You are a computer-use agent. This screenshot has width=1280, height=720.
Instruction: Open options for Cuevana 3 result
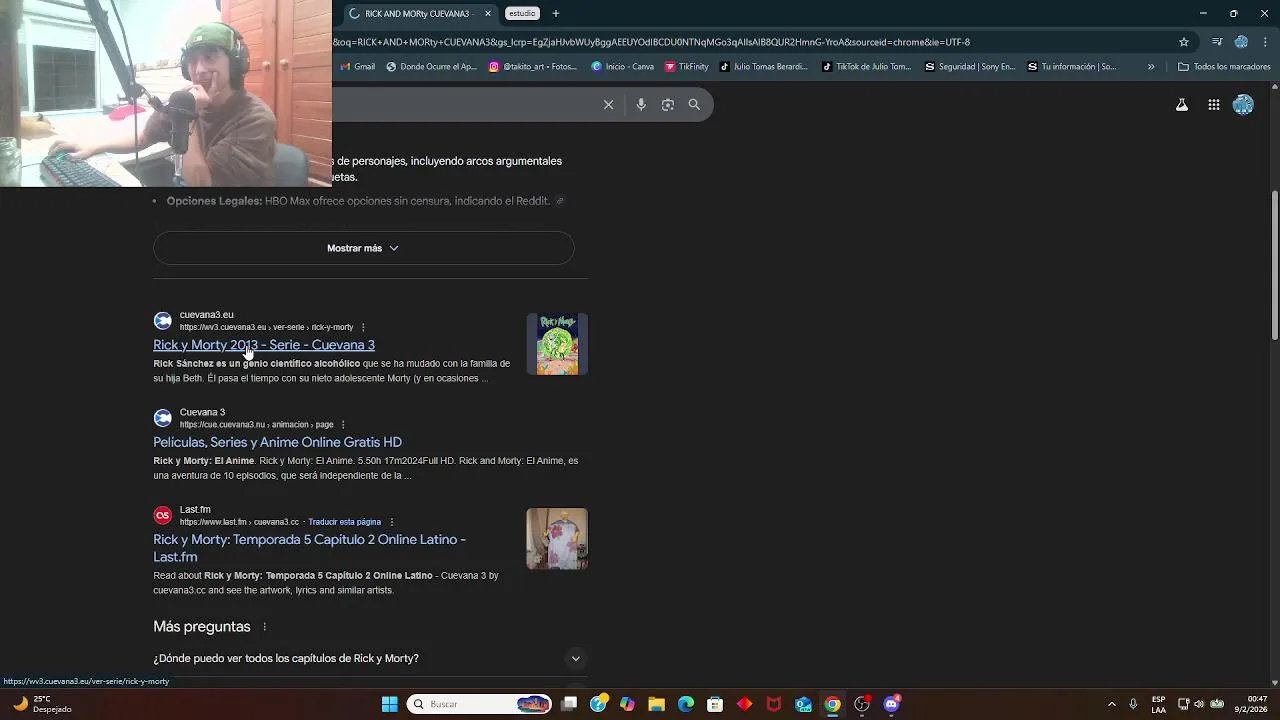coord(343,424)
